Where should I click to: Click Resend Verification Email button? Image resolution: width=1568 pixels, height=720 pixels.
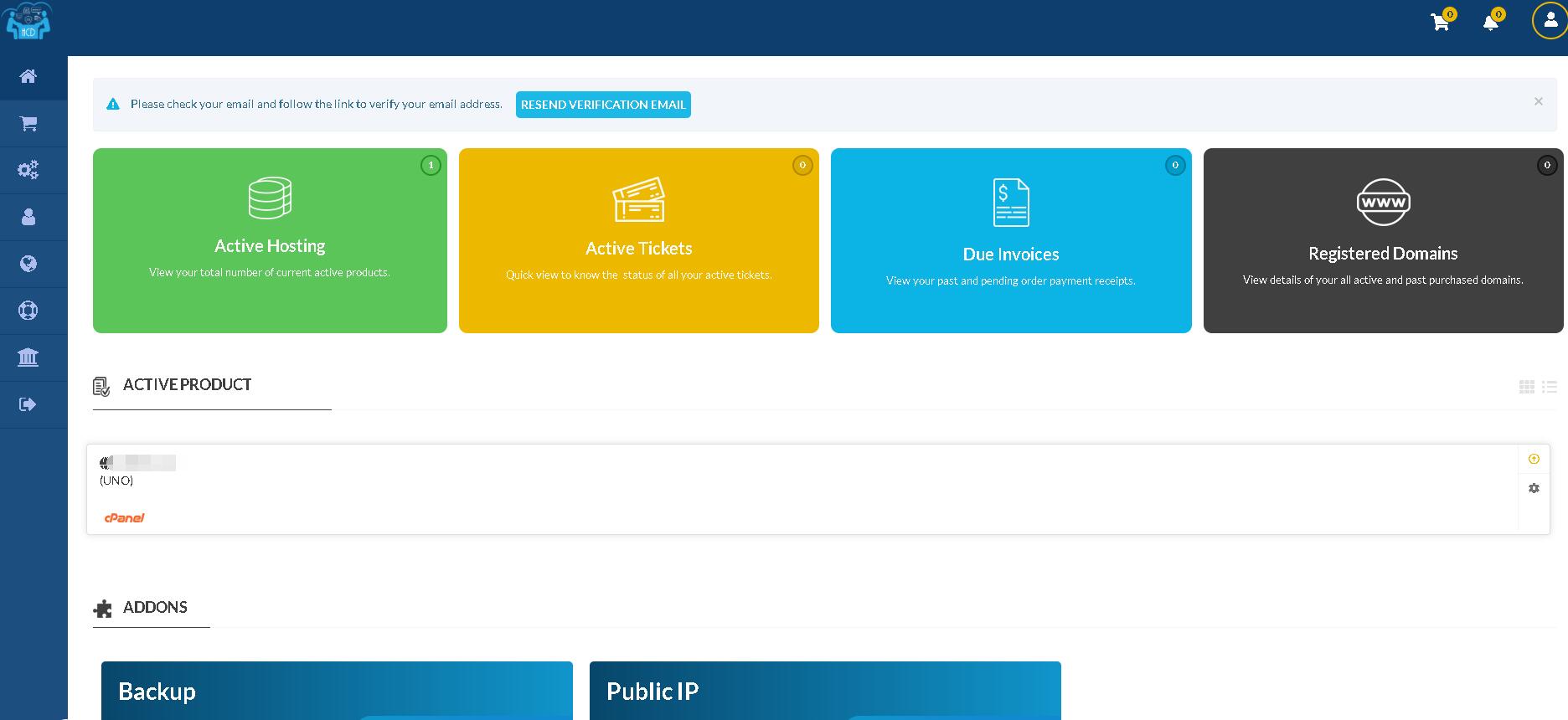point(603,105)
